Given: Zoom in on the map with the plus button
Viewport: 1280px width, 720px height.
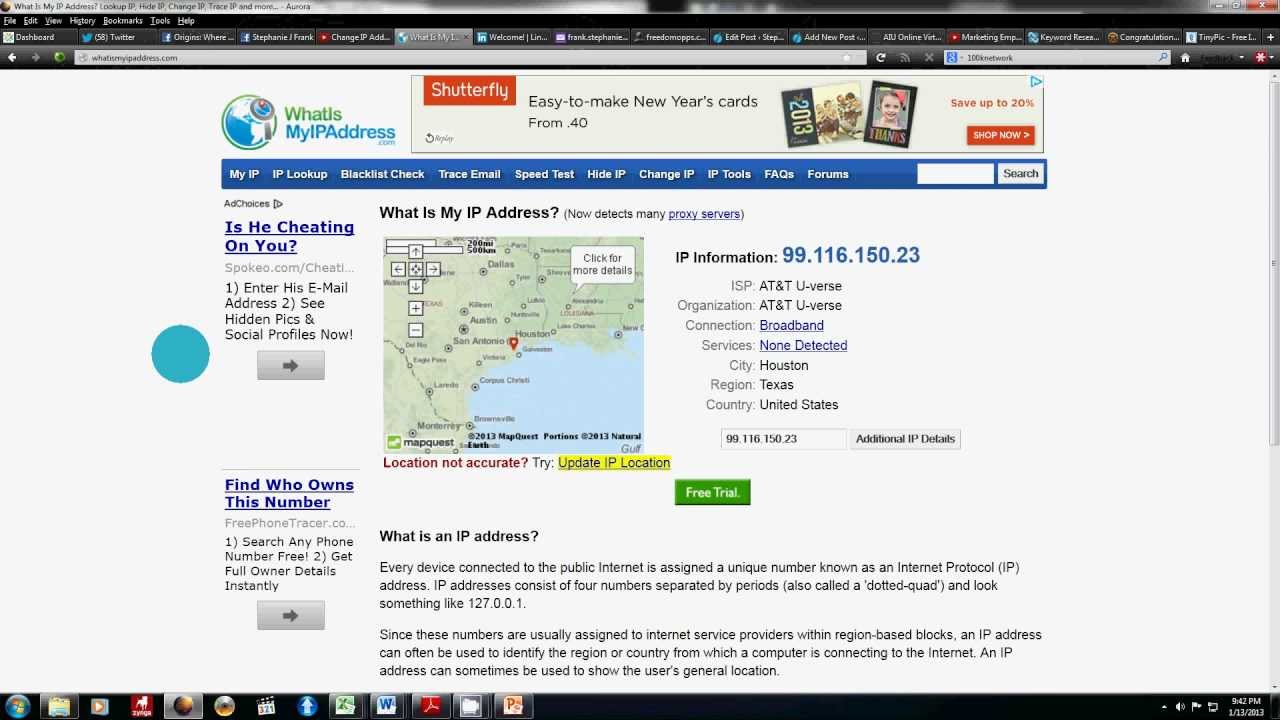Looking at the screenshot, I should coord(415,308).
